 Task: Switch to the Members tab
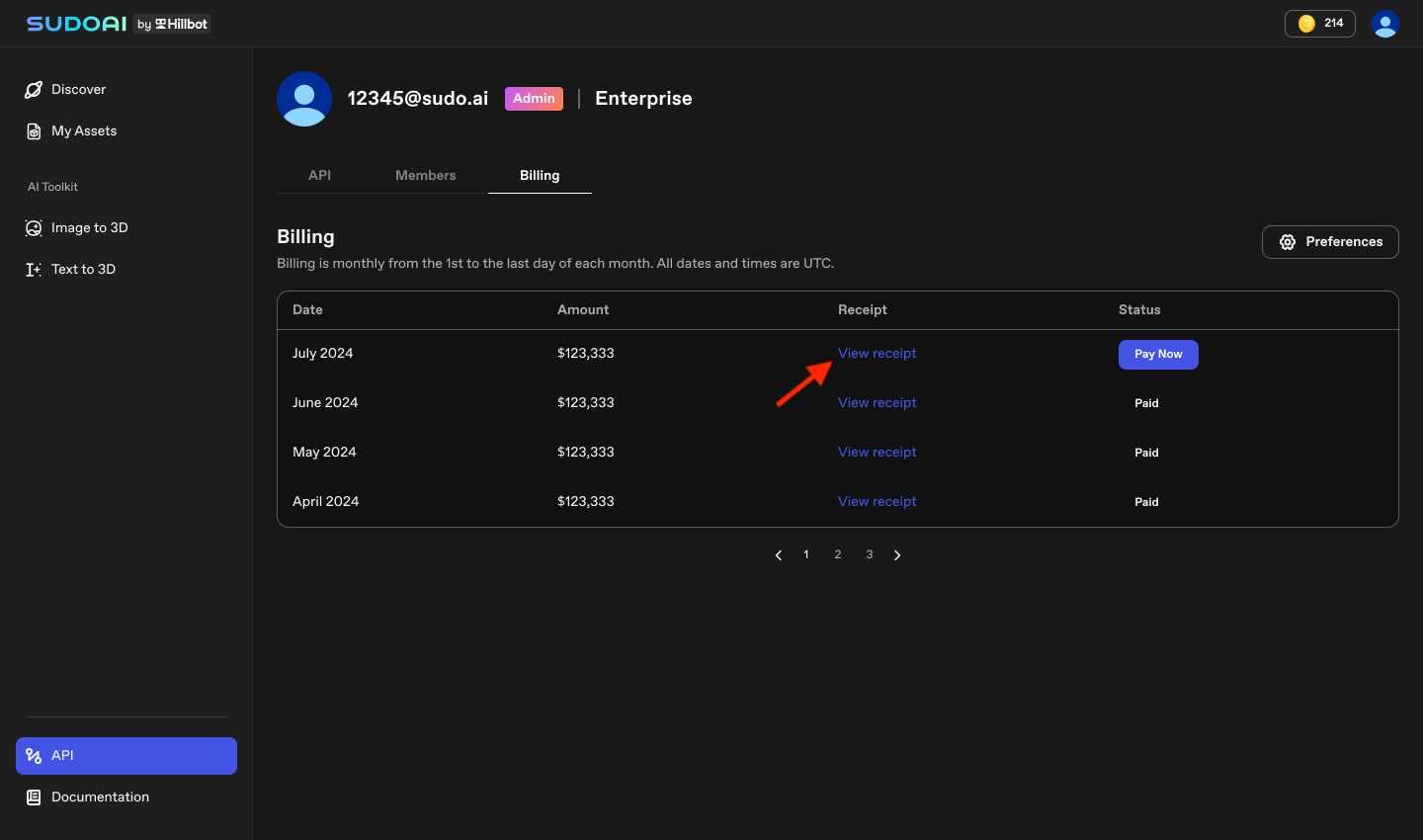426,176
